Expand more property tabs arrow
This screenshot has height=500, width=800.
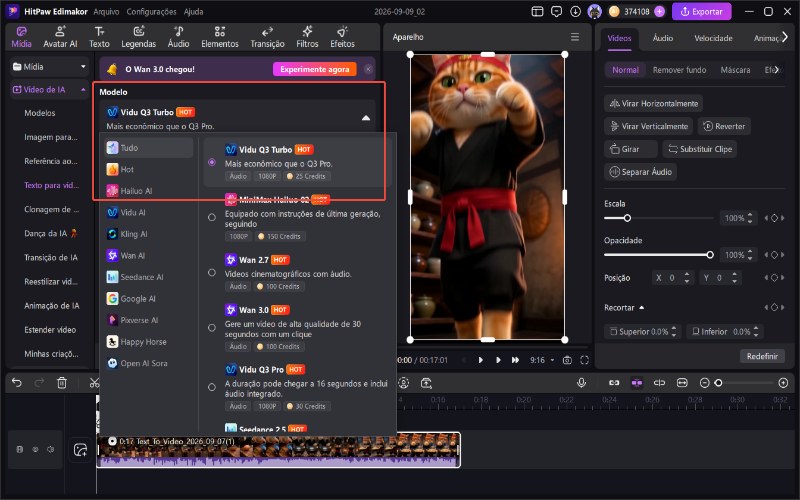tap(785, 37)
